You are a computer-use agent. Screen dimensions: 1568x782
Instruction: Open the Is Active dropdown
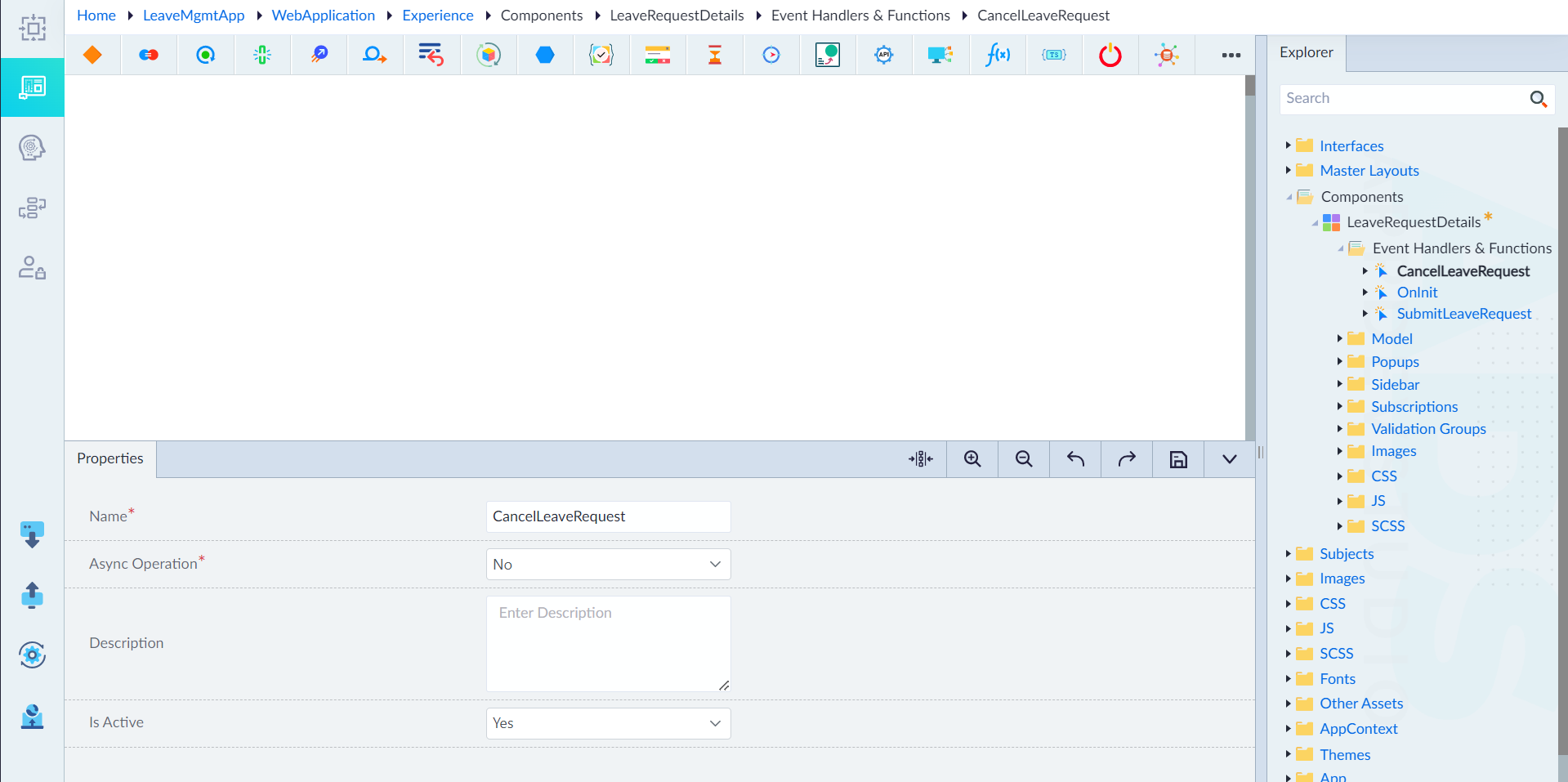pos(609,723)
